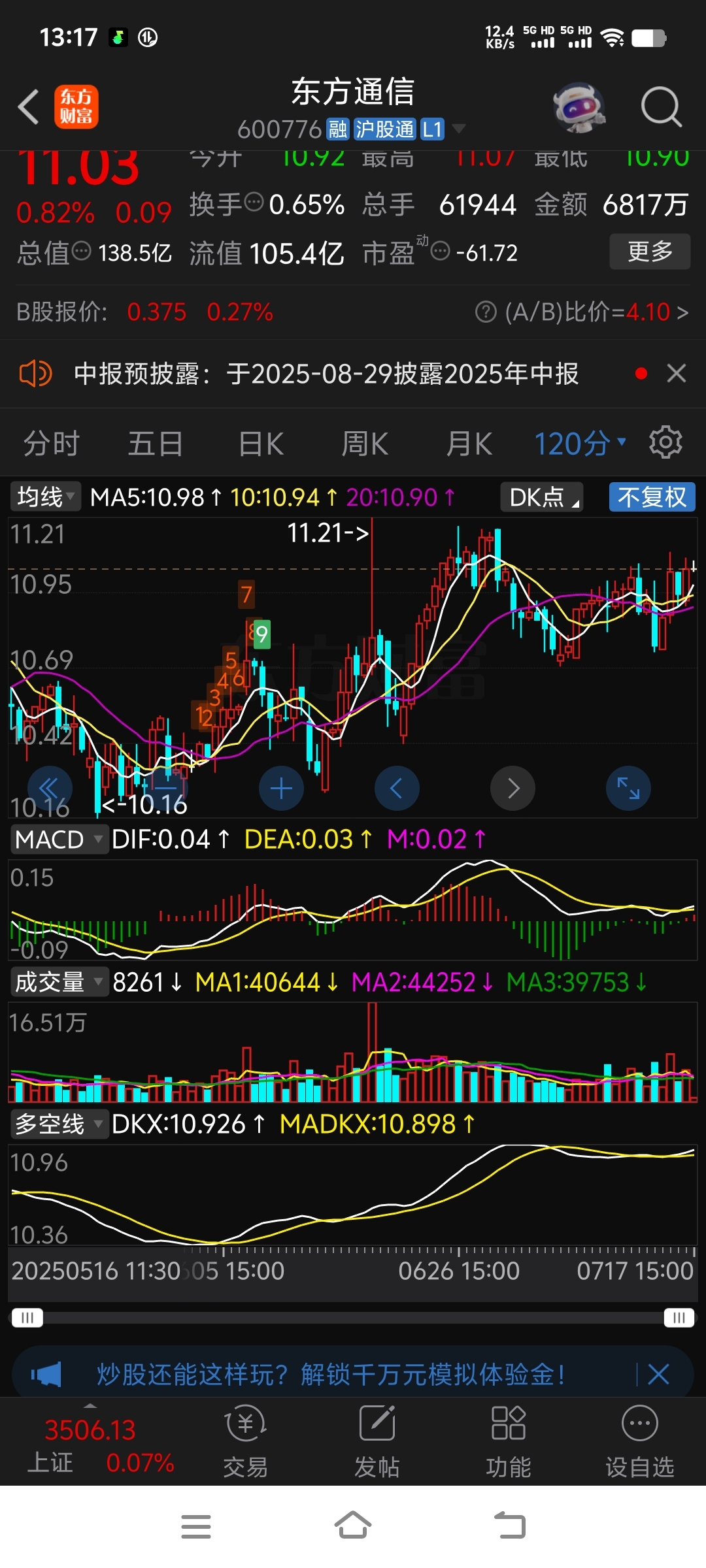Tap the 融 margin badge

pyautogui.click(x=337, y=129)
